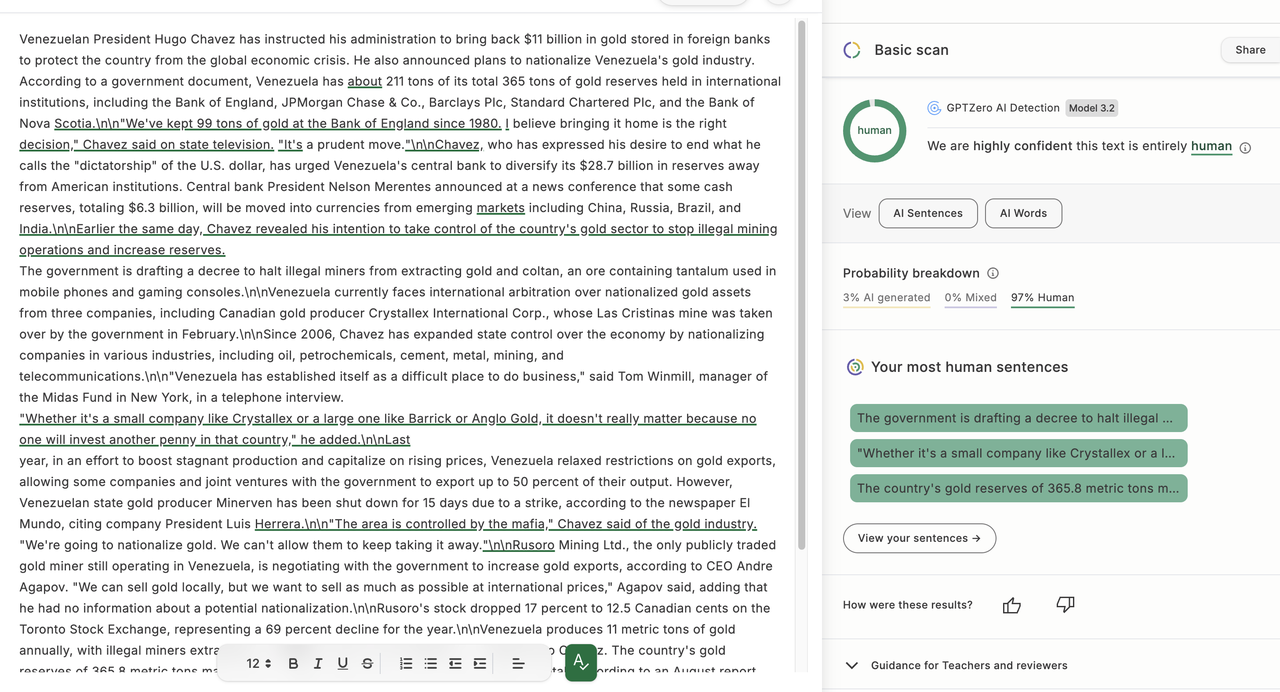Switch view to AI Sentences
Image resolution: width=1280 pixels, height=692 pixels.
[x=928, y=213]
